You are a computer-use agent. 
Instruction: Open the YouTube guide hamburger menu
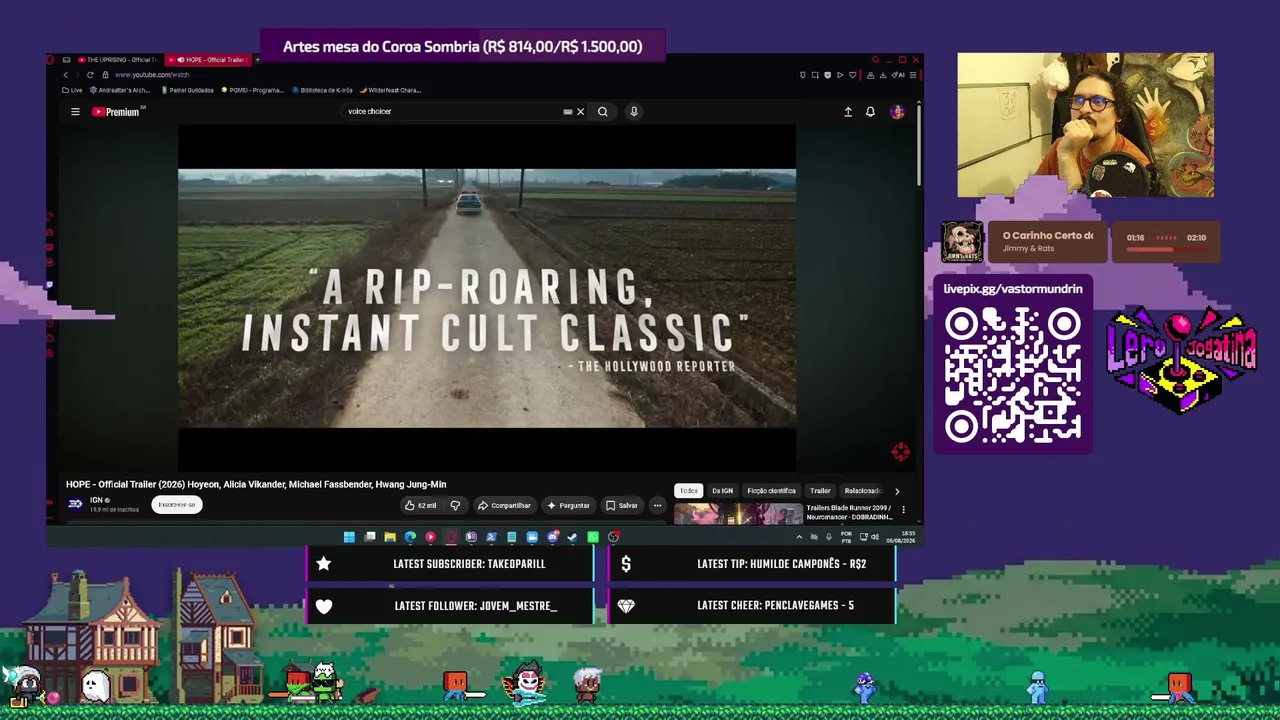pyautogui.click(x=75, y=112)
